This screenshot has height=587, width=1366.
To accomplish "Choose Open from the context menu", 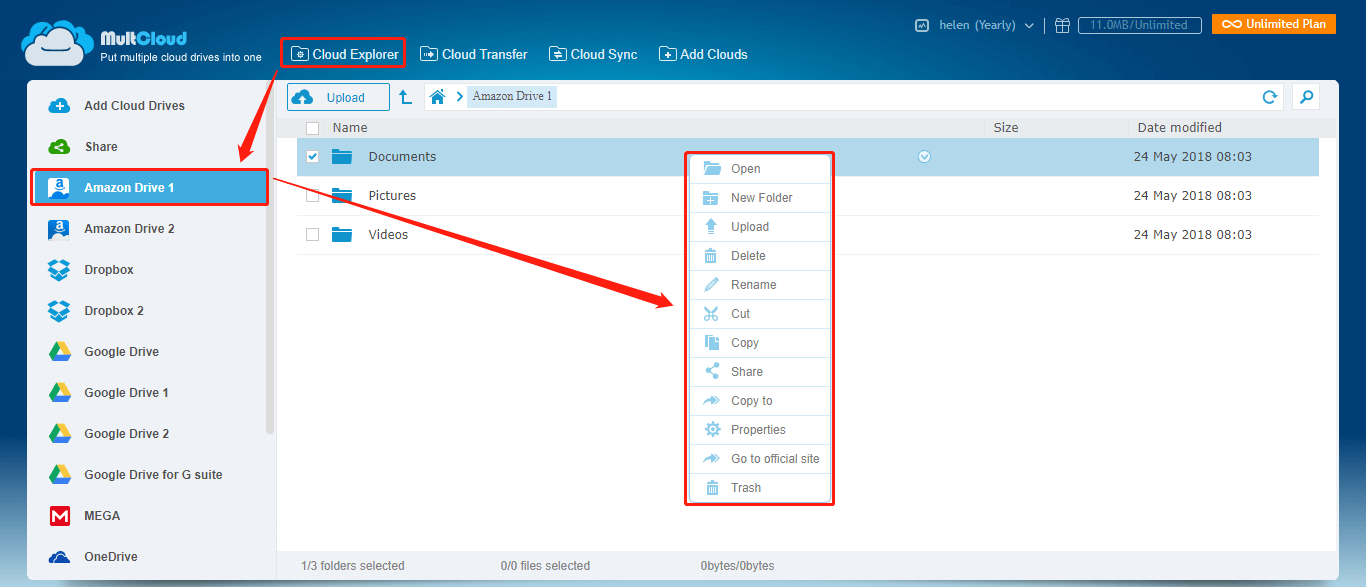I will tap(760, 169).
